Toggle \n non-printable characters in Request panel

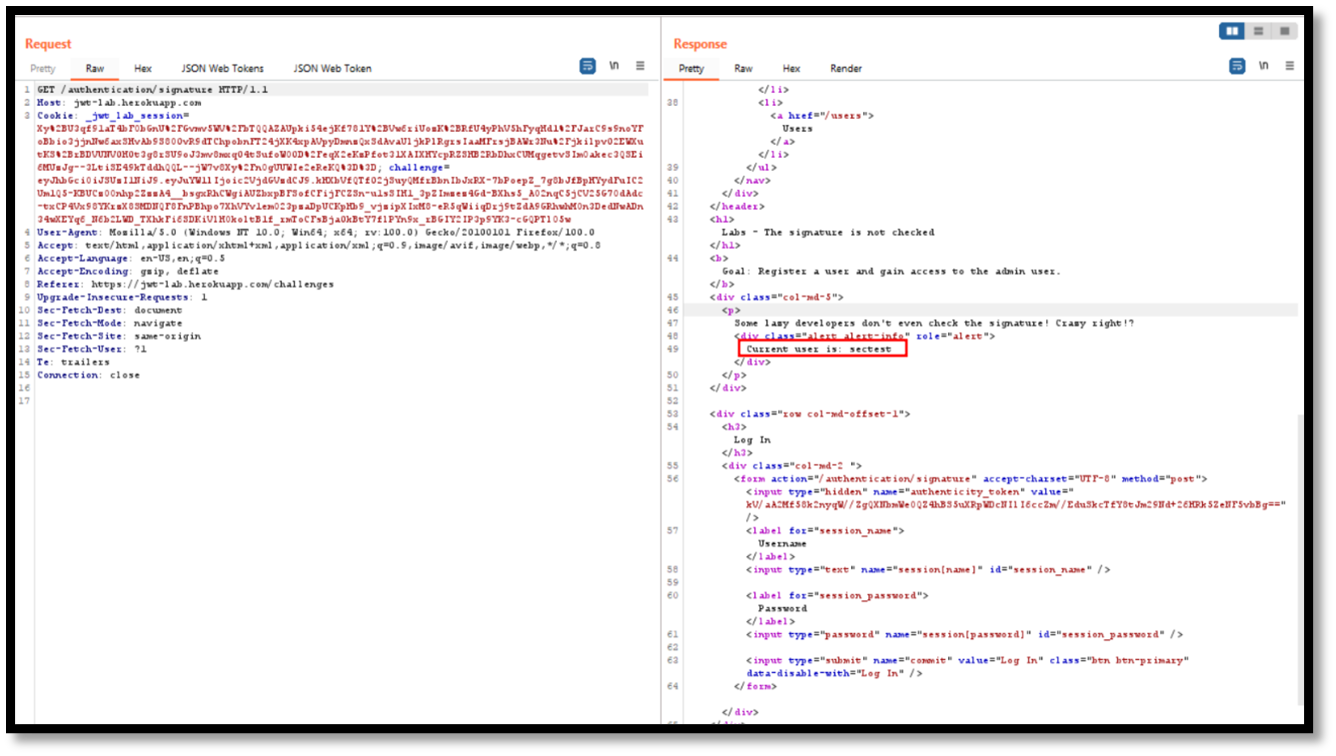(614, 66)
